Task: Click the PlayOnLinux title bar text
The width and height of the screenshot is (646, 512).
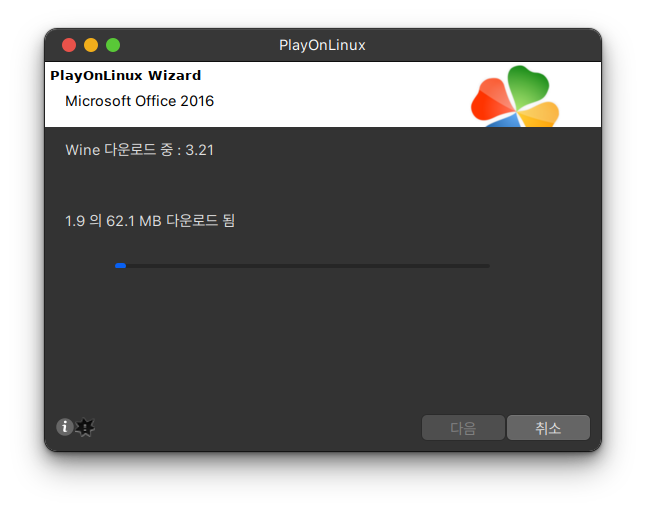Action: [322, 45]
